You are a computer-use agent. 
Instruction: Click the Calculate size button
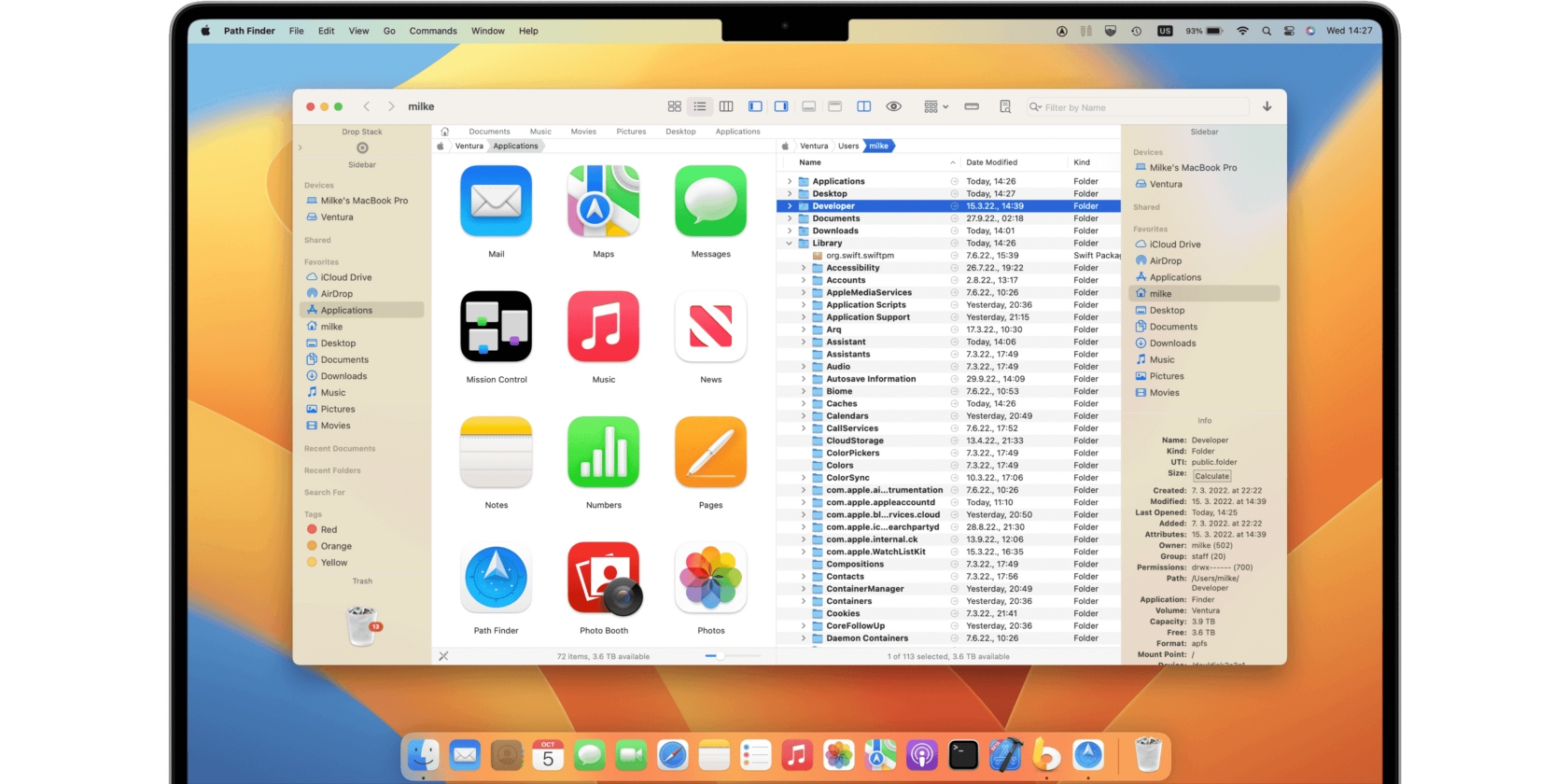click(1211, 476)
